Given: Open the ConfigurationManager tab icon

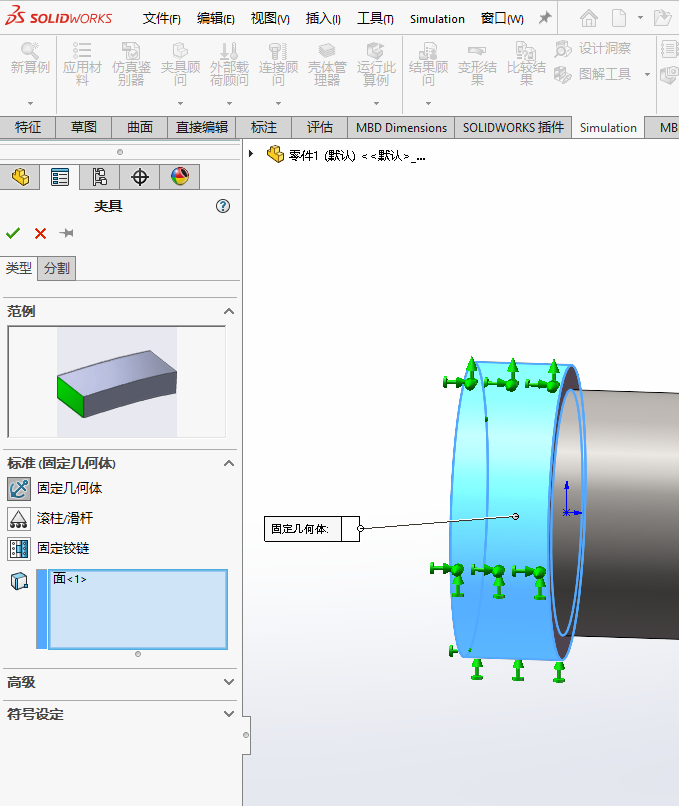Looking at the screenshot, I should pyautogui.click(x=99, y=177).
